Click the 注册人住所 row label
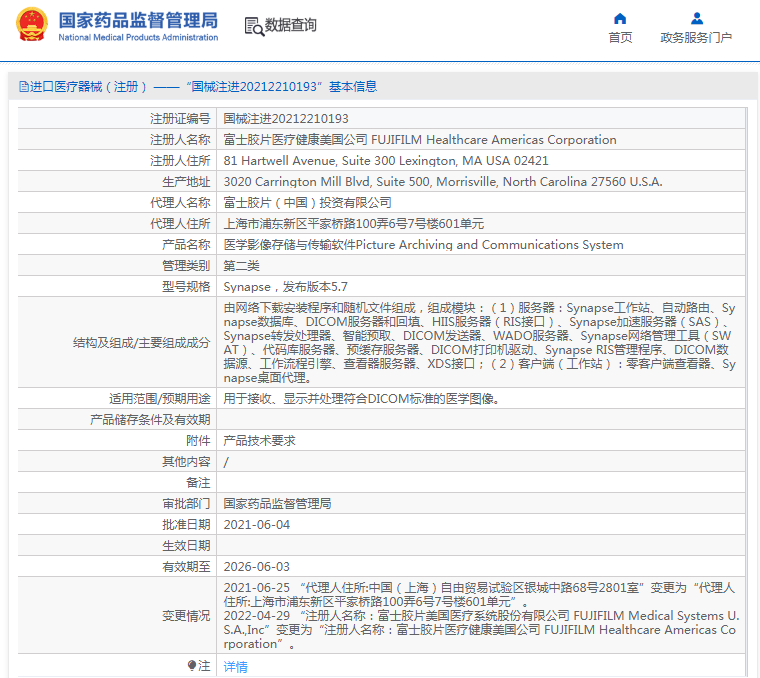The image size is (760, 678). click(180, 160)
